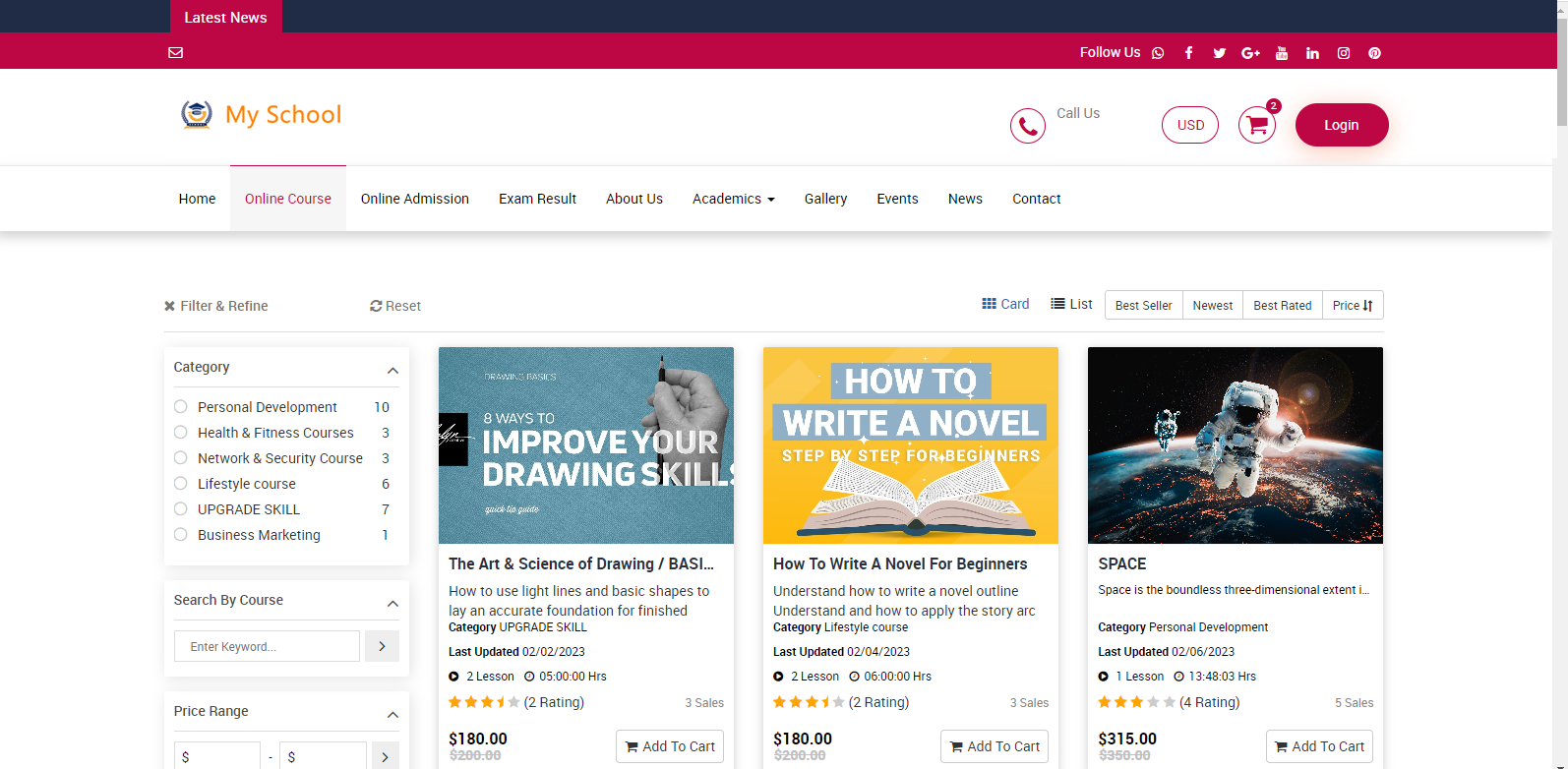Open the Facebook social icon

coord(1188,53)
